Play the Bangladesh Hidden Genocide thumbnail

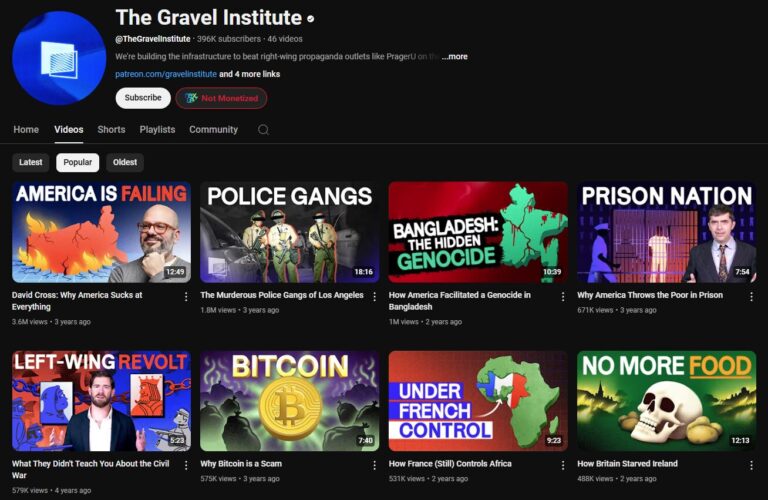478,232
